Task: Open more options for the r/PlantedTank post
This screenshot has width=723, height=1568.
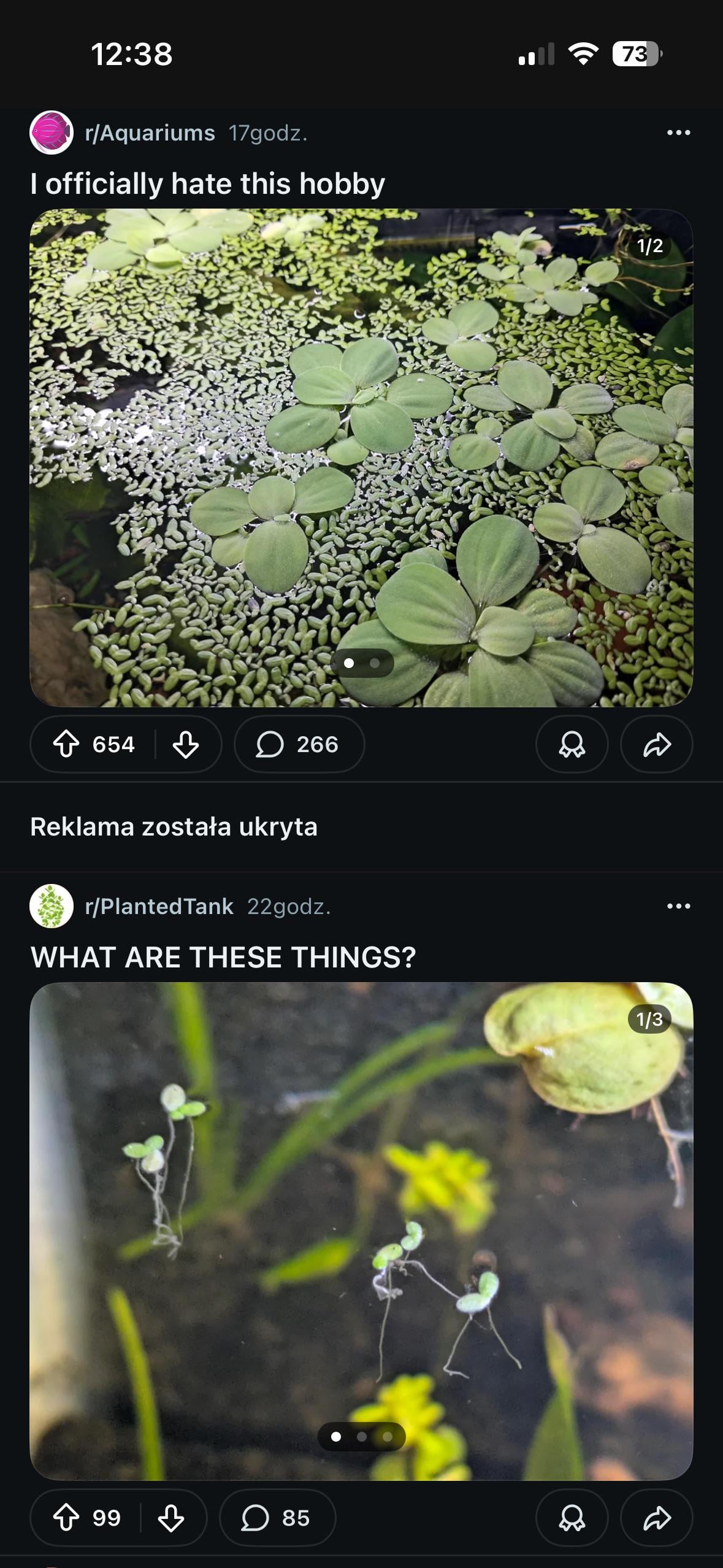Action: pos(678,906)
